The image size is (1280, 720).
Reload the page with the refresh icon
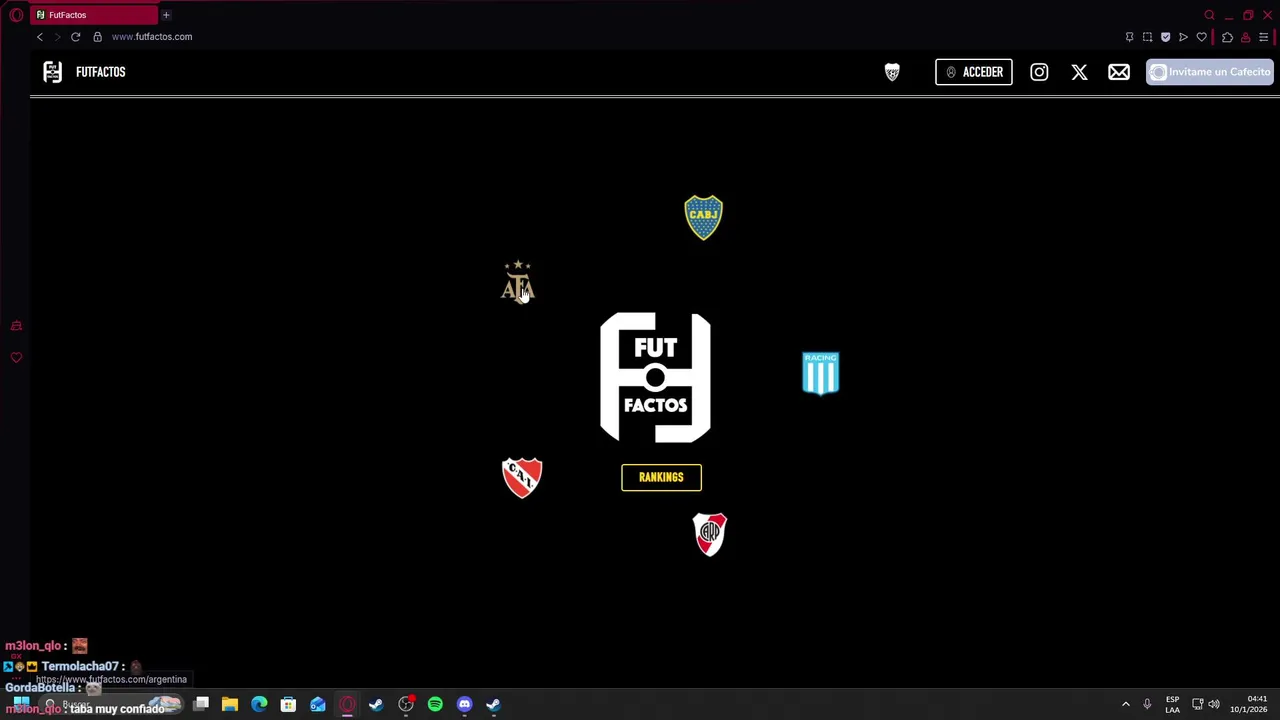75,37
